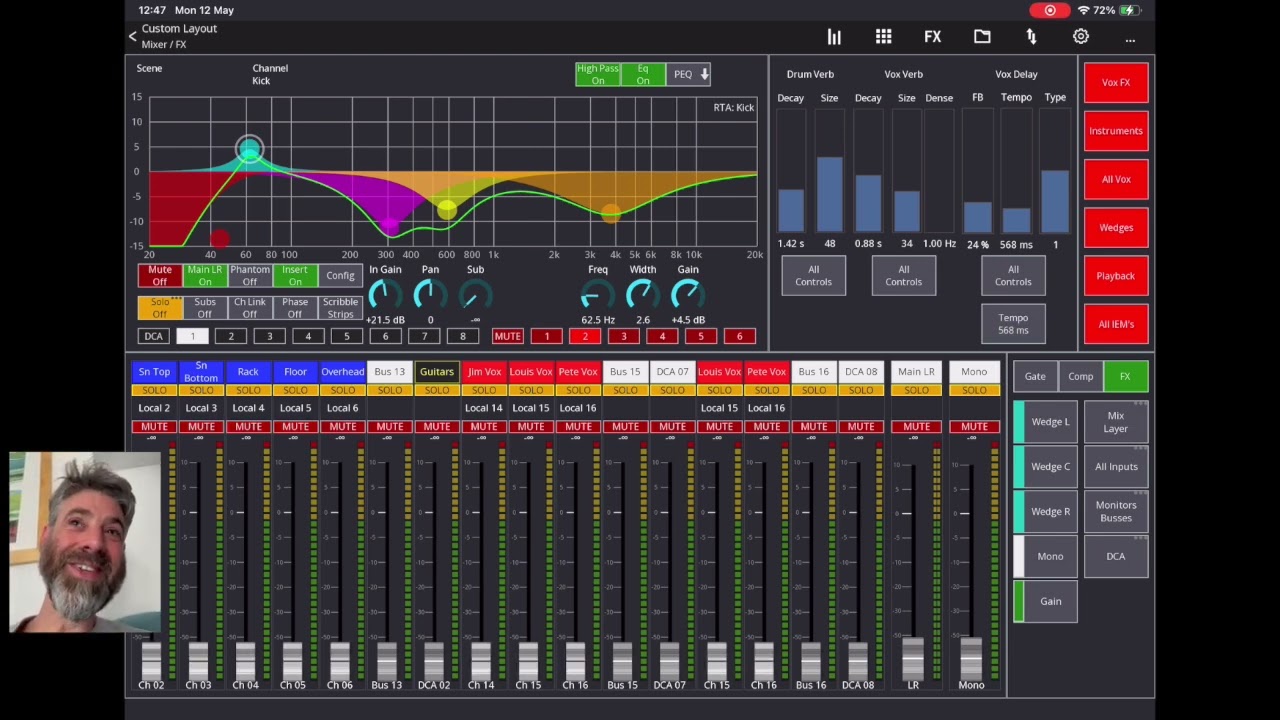This screenshot has height=720, width=1280.
Task: Mute the Guitars channel strip
Action: [x=437, y=427]
